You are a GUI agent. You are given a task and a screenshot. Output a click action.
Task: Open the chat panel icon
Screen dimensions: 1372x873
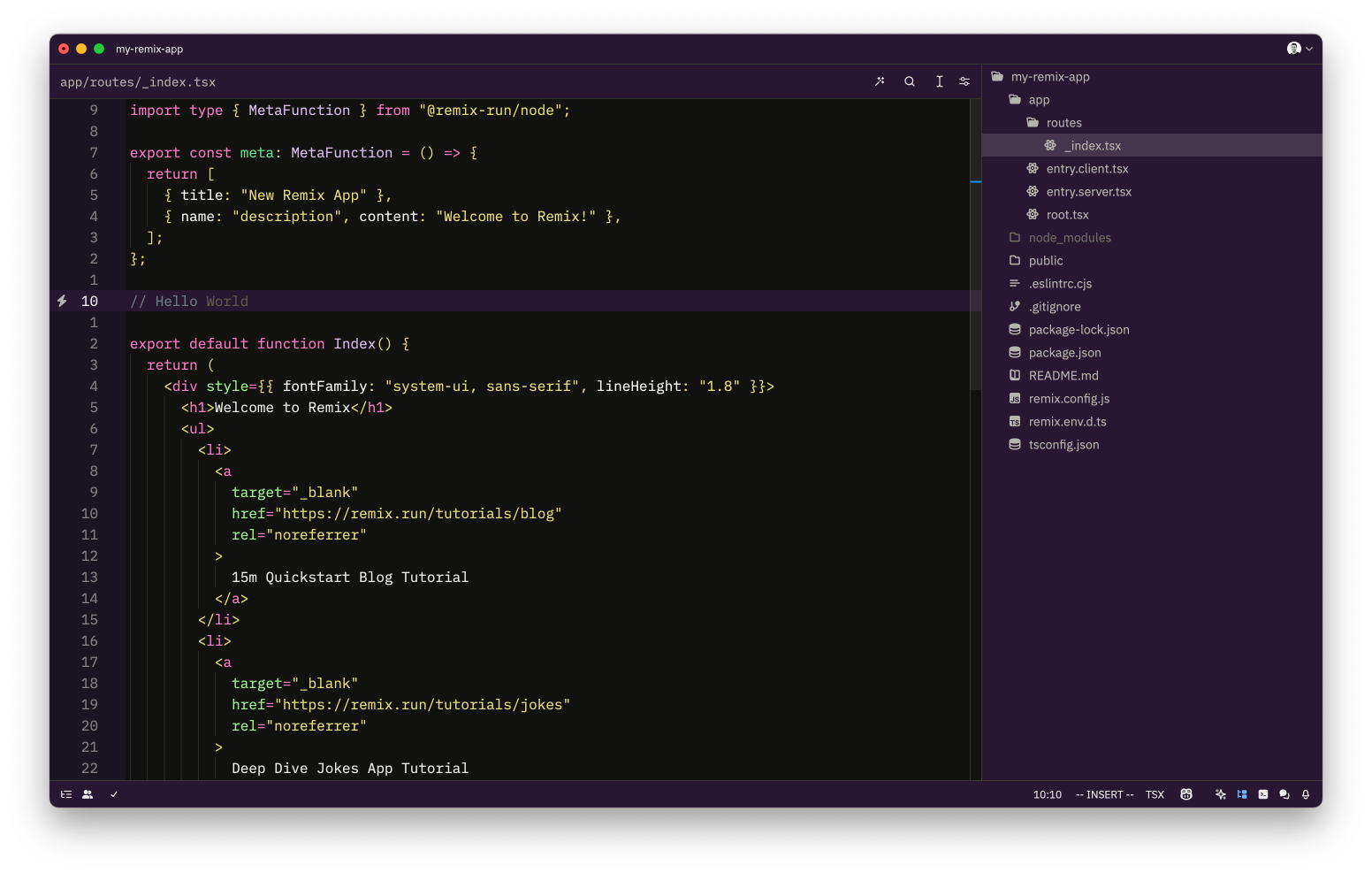pos(1284,794)
